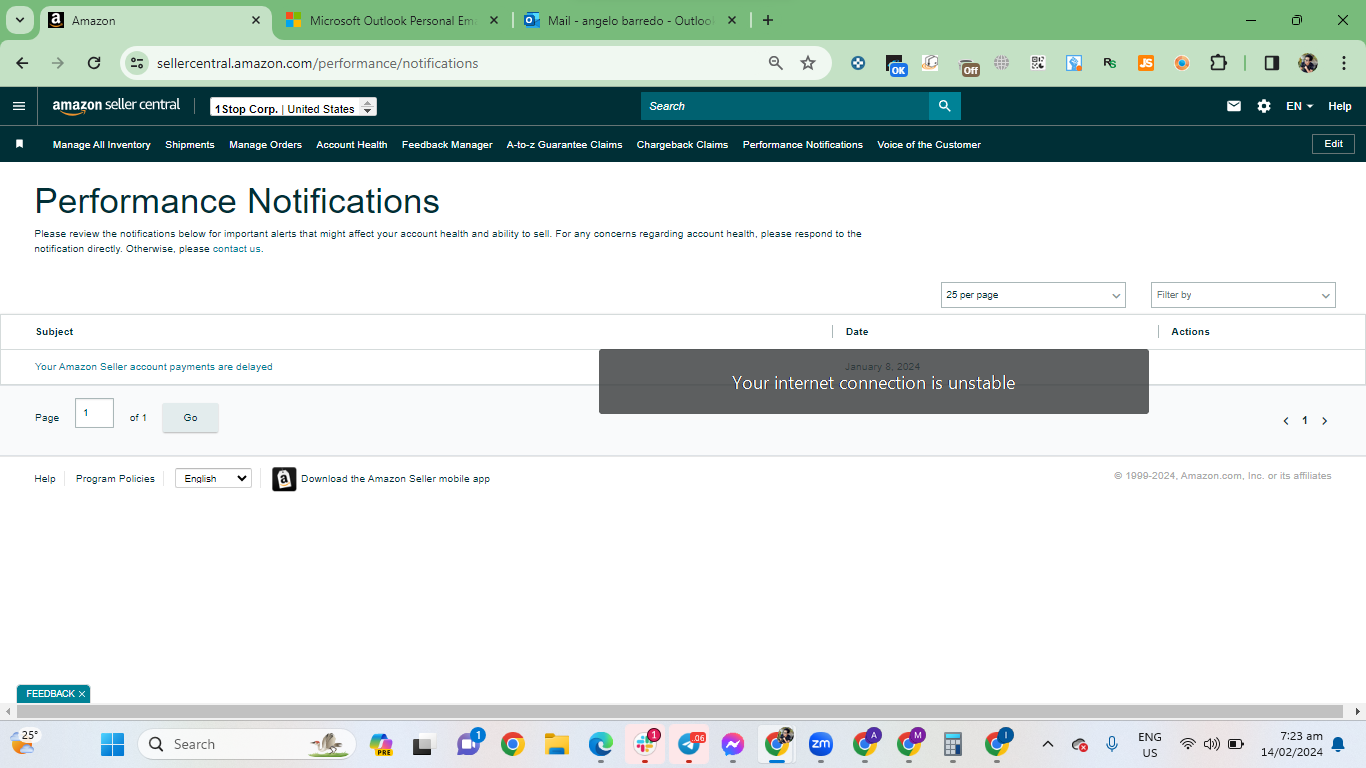This screenshot has width=1366, height=768.
Task: Click Download the Amazon Seller mobile app
Action: tap(396, 479)
